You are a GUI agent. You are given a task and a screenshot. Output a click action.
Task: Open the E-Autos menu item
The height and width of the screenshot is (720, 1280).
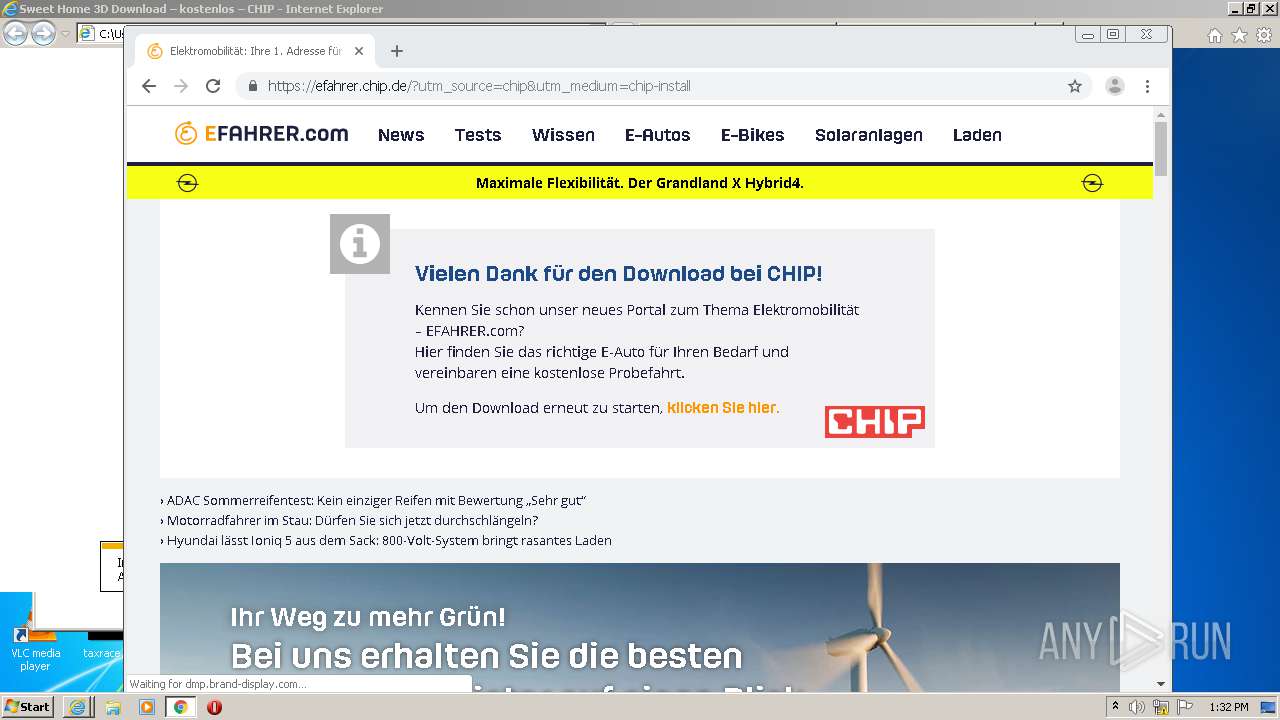coord(657,135)
